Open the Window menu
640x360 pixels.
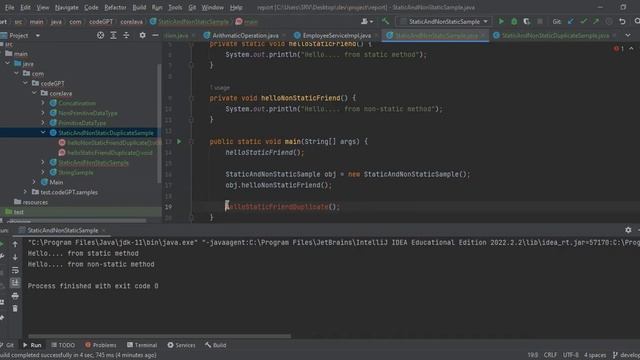click(213, 7)
